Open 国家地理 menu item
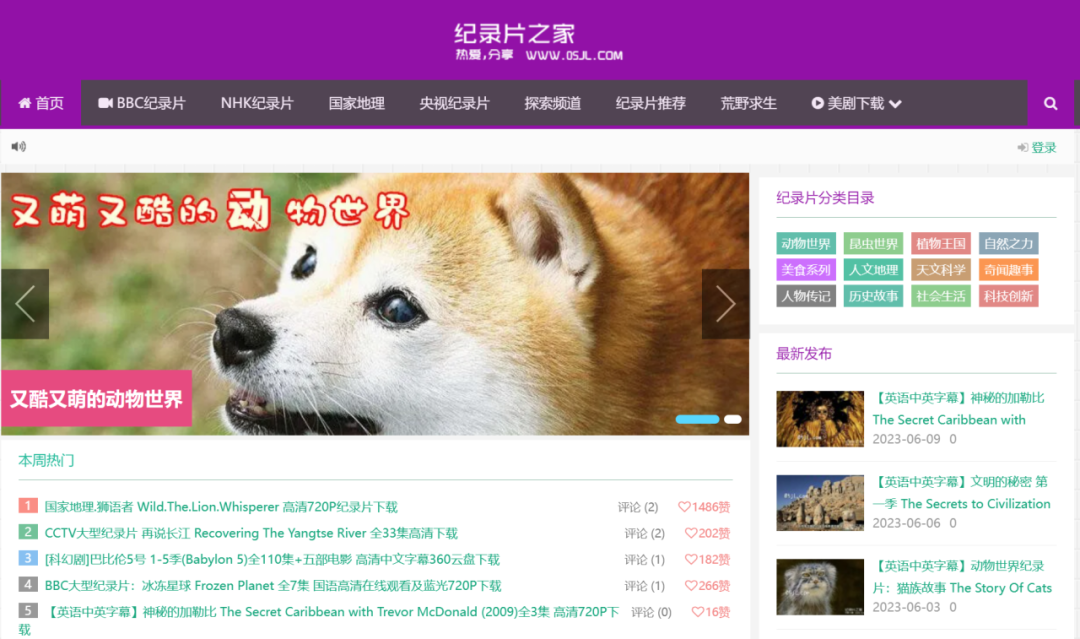 coord(356,103)
